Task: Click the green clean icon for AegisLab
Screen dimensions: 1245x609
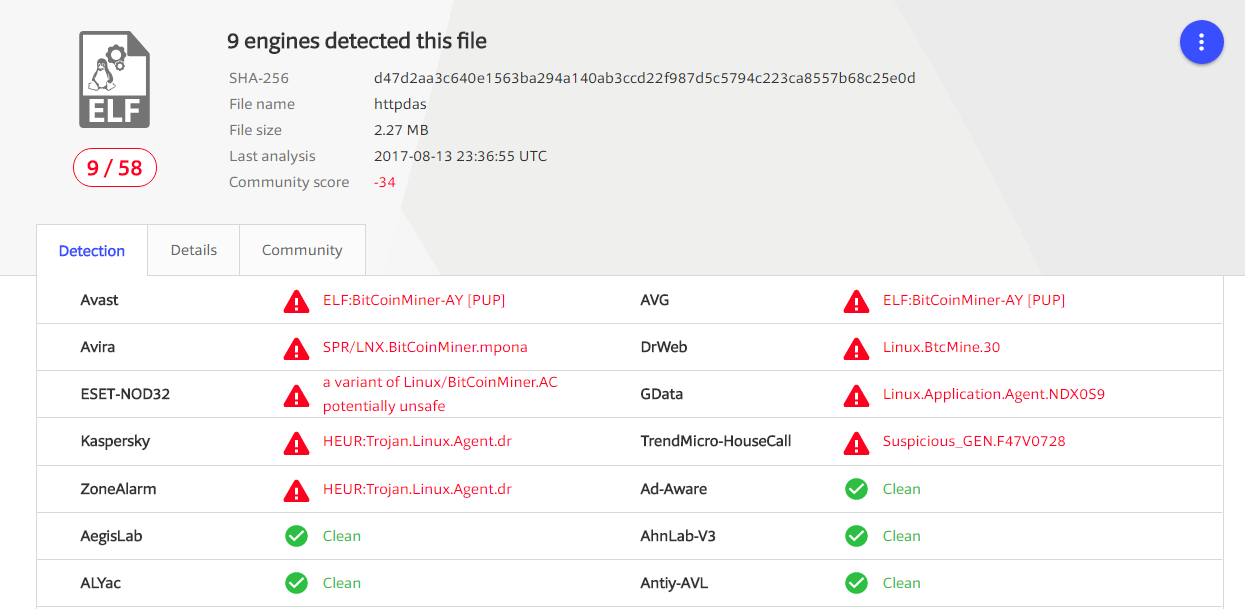Action: [296, 536]
